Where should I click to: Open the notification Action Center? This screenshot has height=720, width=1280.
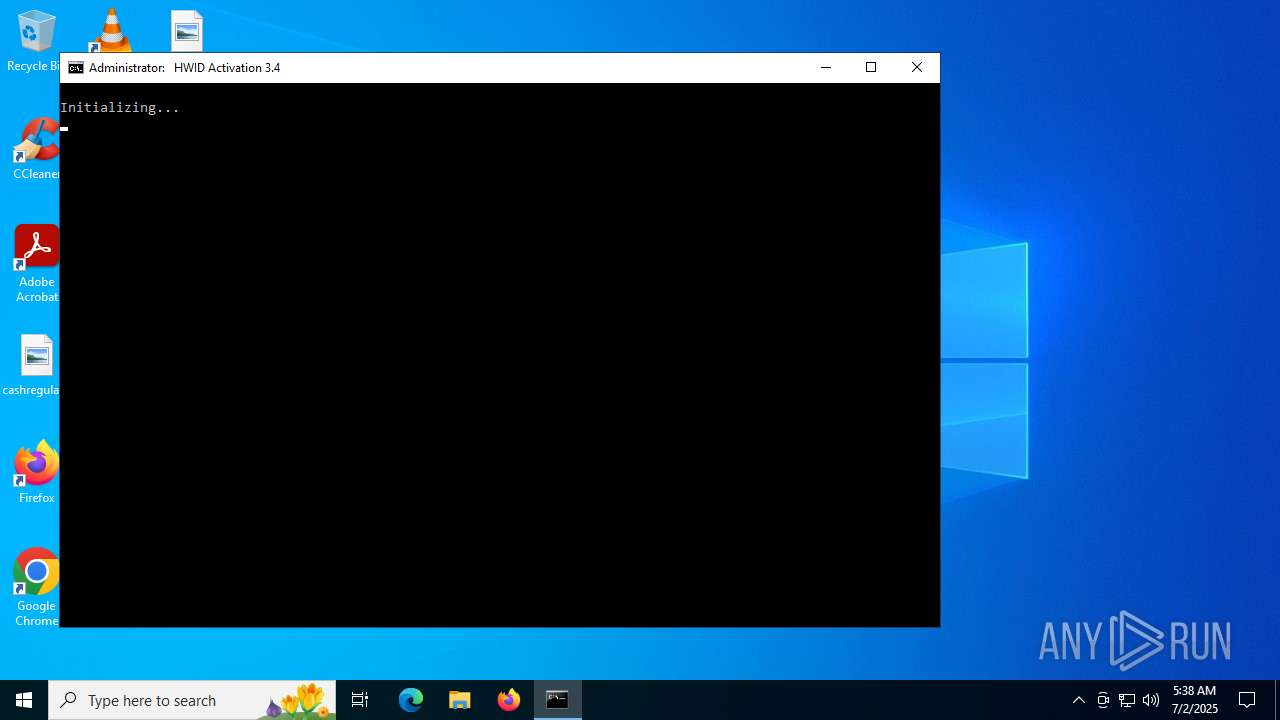1247,700
